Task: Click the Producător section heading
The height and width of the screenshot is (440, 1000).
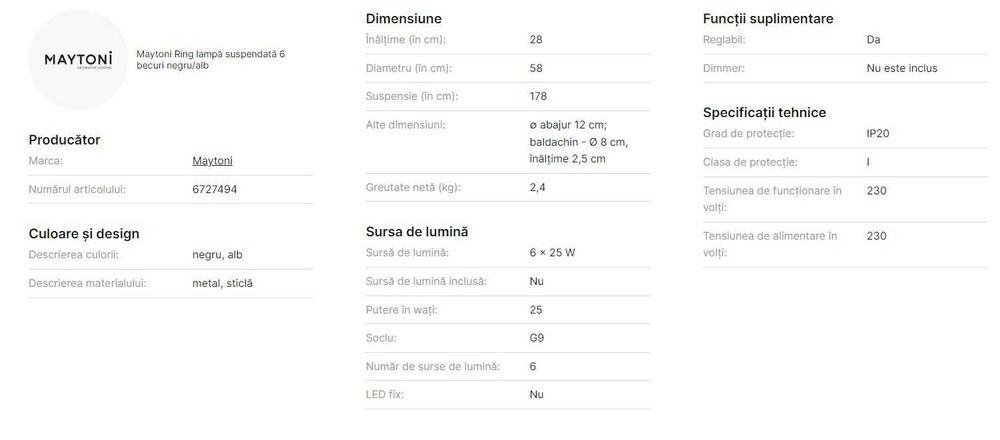Action: click(x=64, y=140)
